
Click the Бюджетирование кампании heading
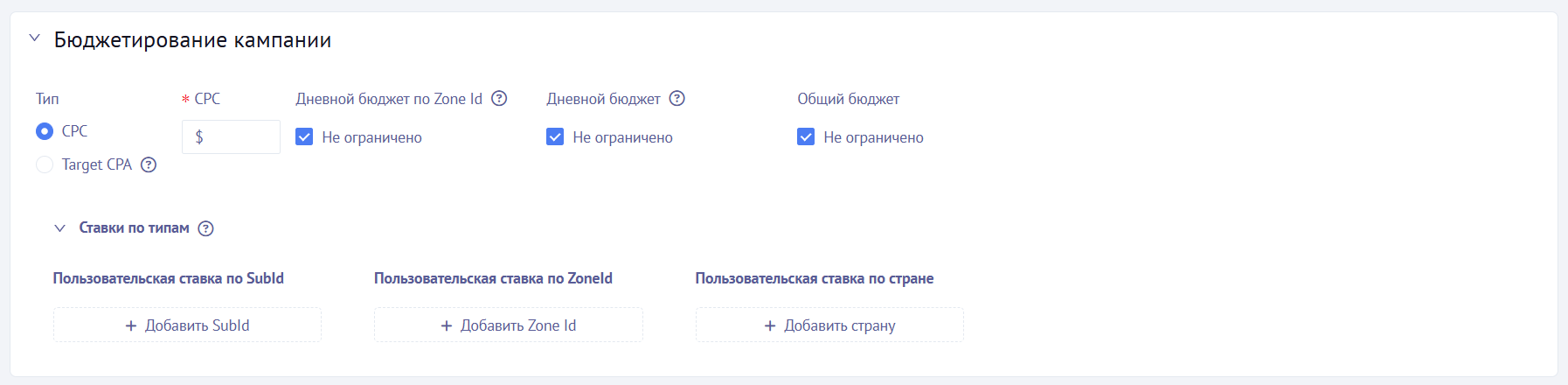pyautogui.click(x=192, y=40)
